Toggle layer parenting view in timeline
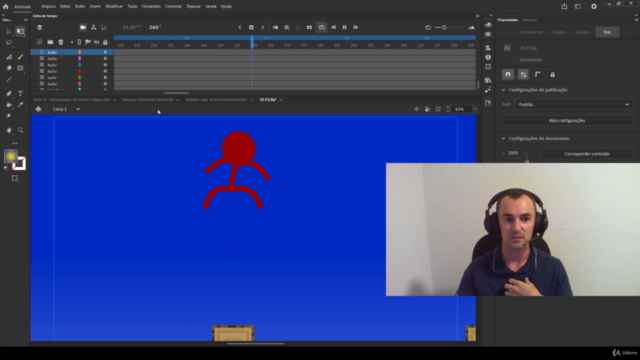The width and height of the screenshot is (640, 360). [93, 27]
